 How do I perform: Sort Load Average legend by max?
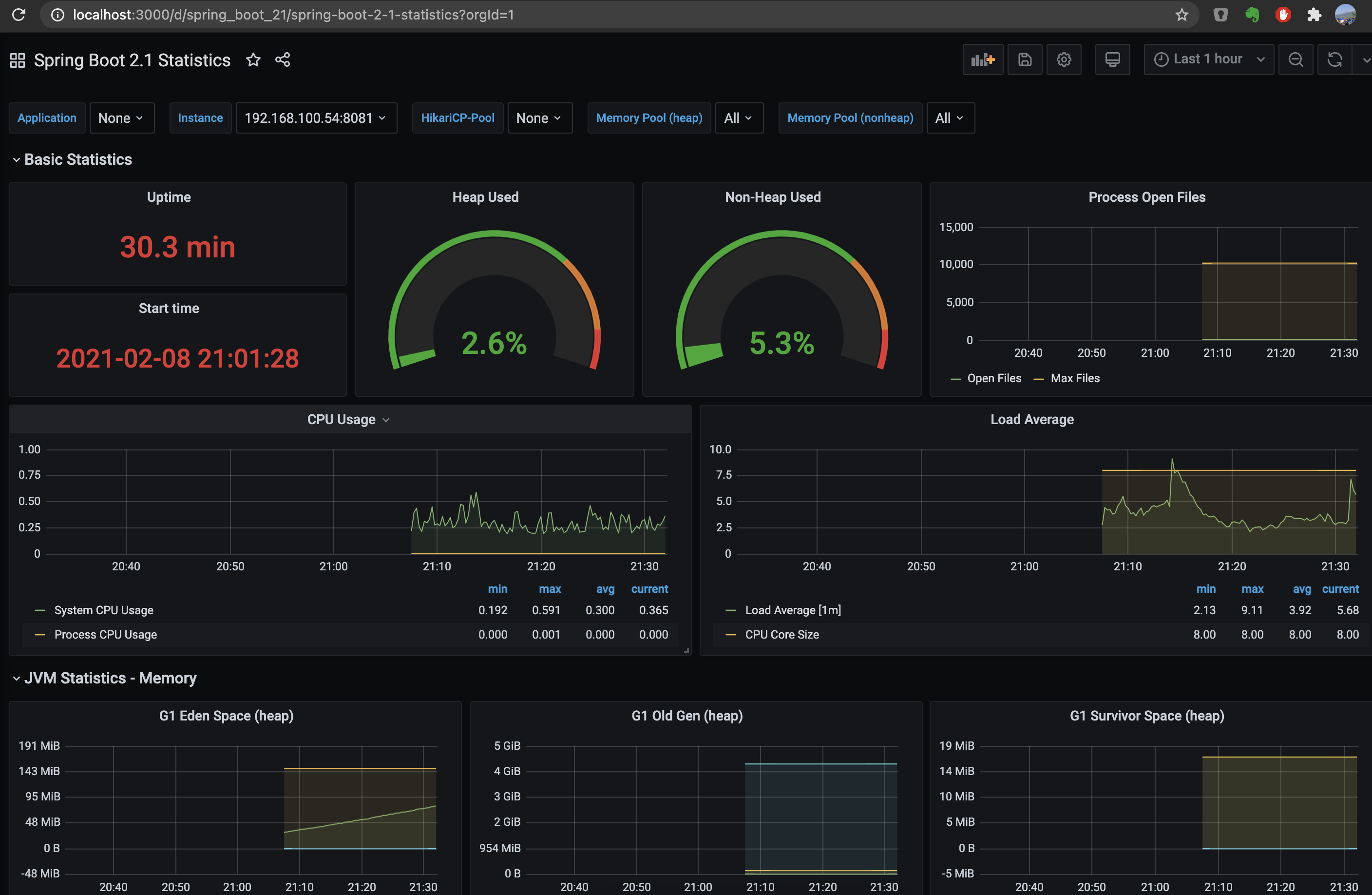[1252, 589]
